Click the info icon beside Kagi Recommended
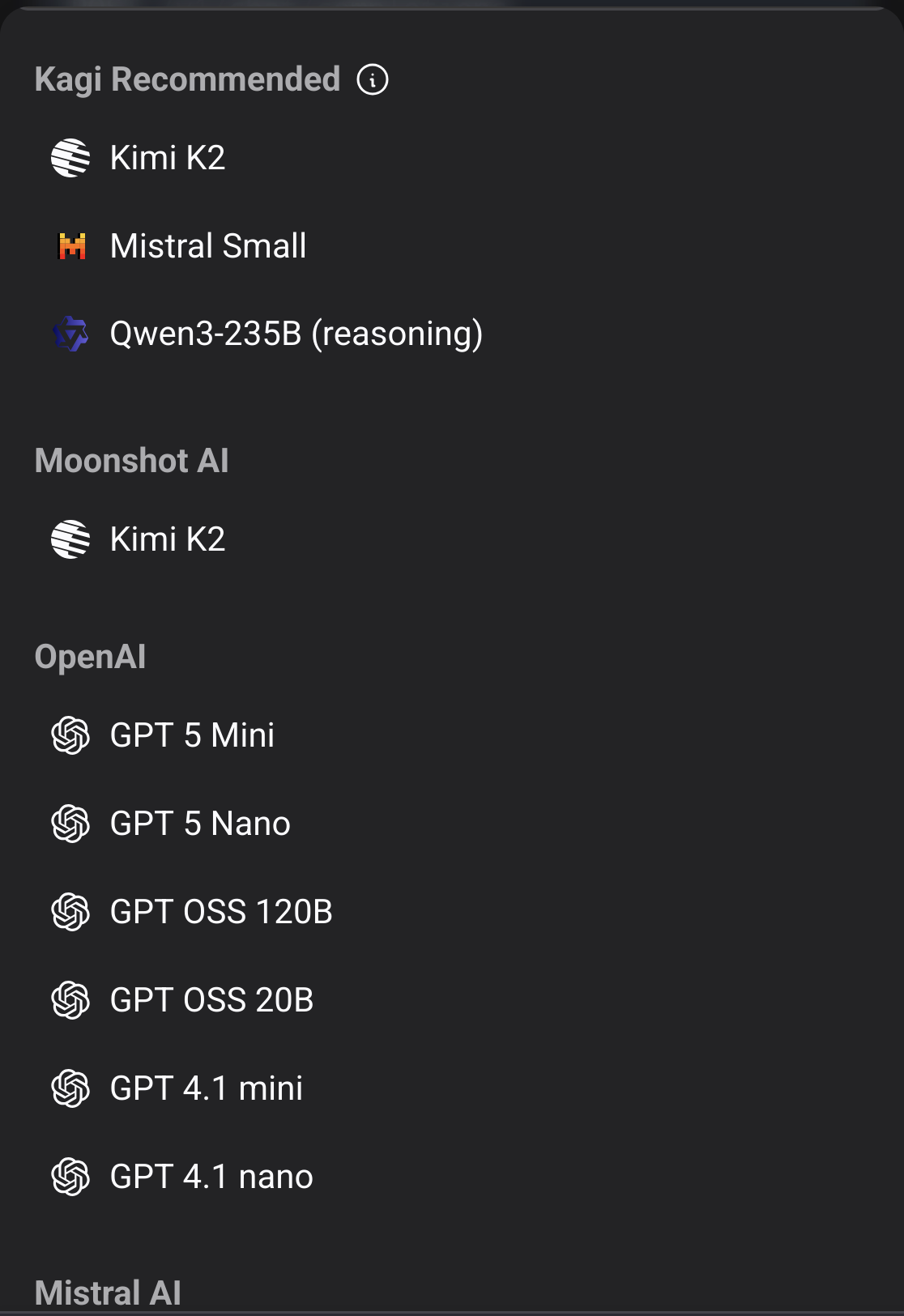The height and width of the screenshot is (1316, 904). (x=373, y=79)
